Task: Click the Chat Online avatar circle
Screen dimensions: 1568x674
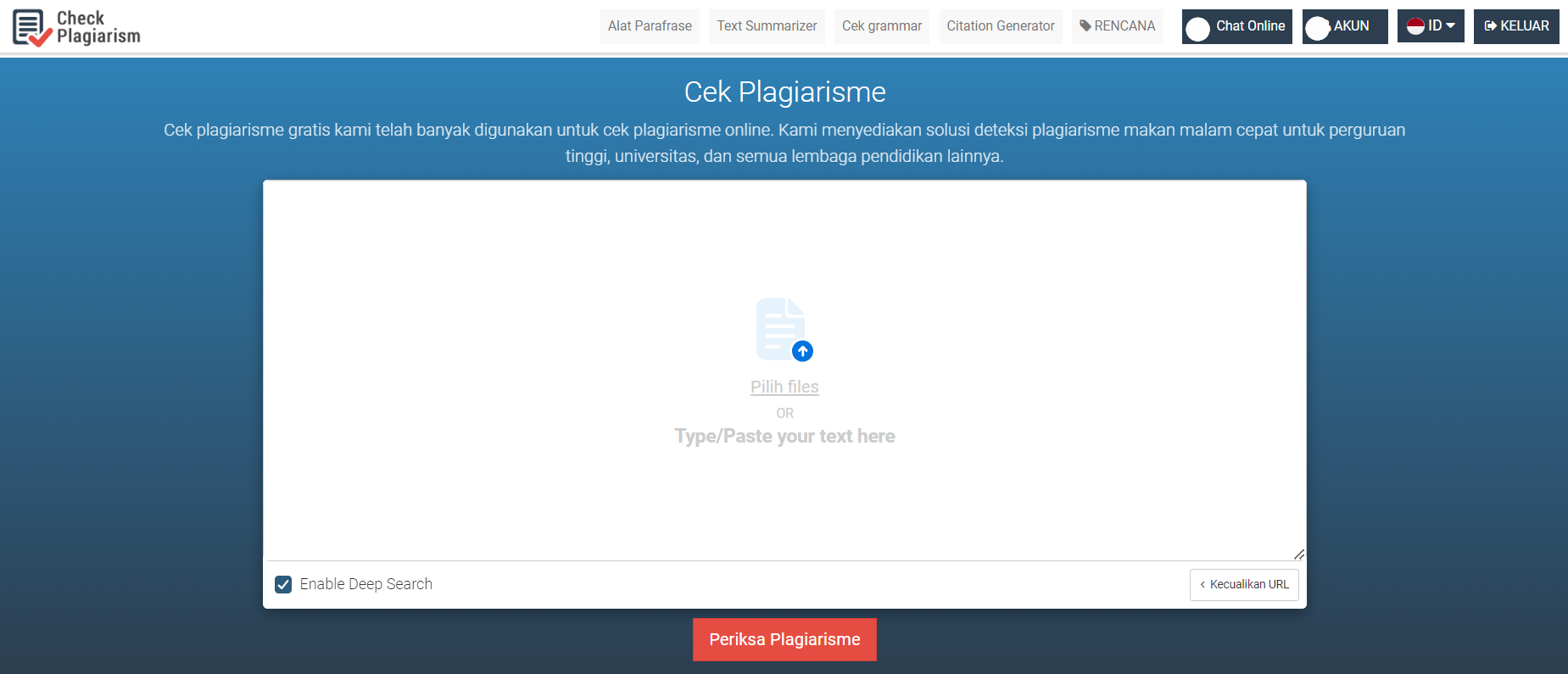Action: (x=1197, y=29)
